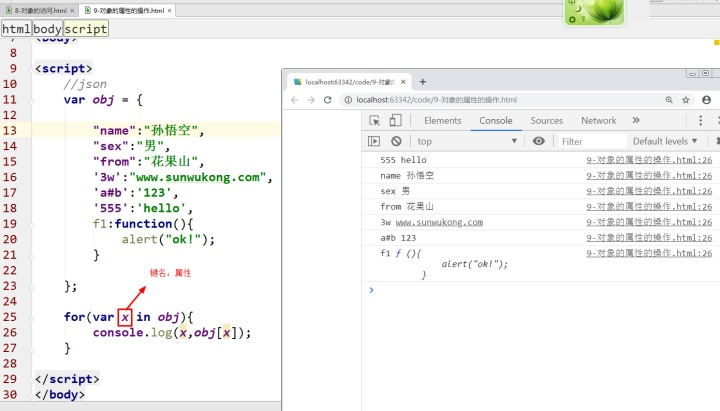Switch to the 9-对象的属性的操作.html editor tab
This screenshot has height=411, width=720.
point(129,11)
